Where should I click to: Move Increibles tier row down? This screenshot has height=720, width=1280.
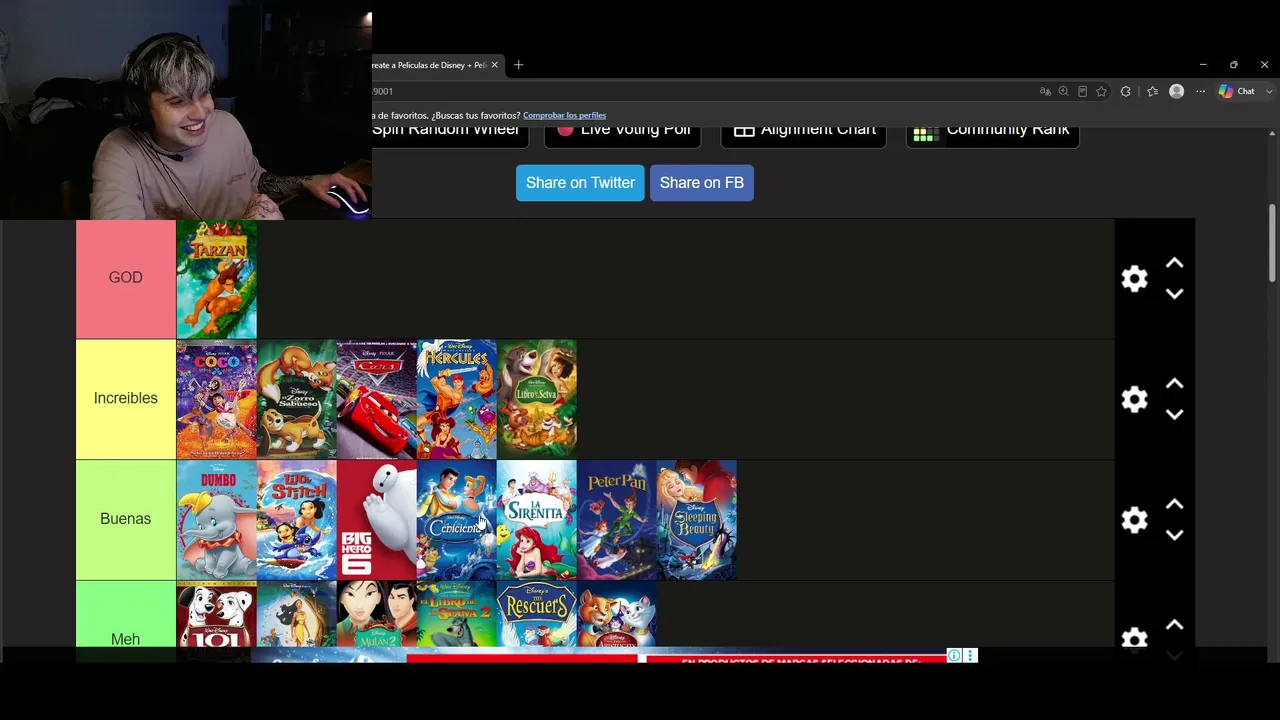click(1174, 414)
